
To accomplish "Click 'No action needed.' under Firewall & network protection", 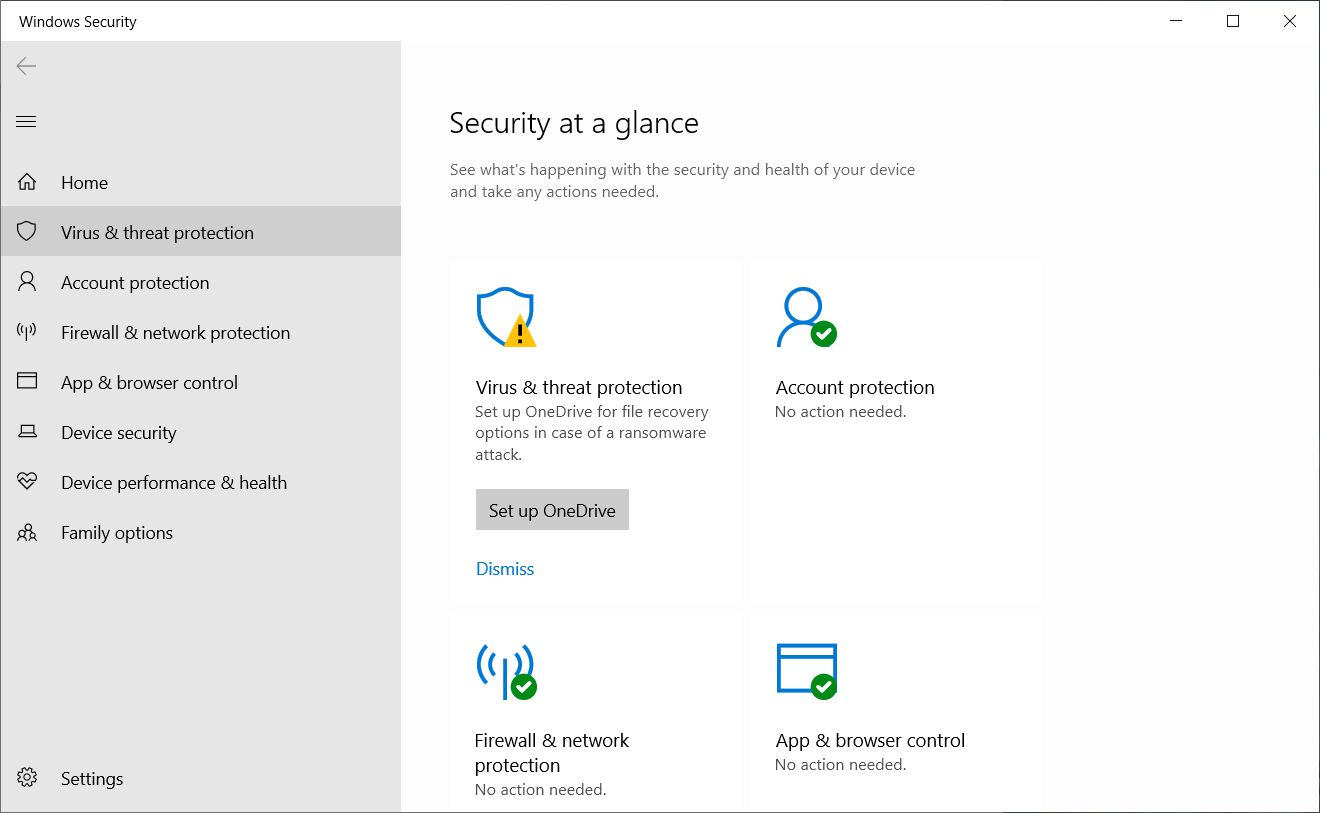I will (x=541, y=789).
